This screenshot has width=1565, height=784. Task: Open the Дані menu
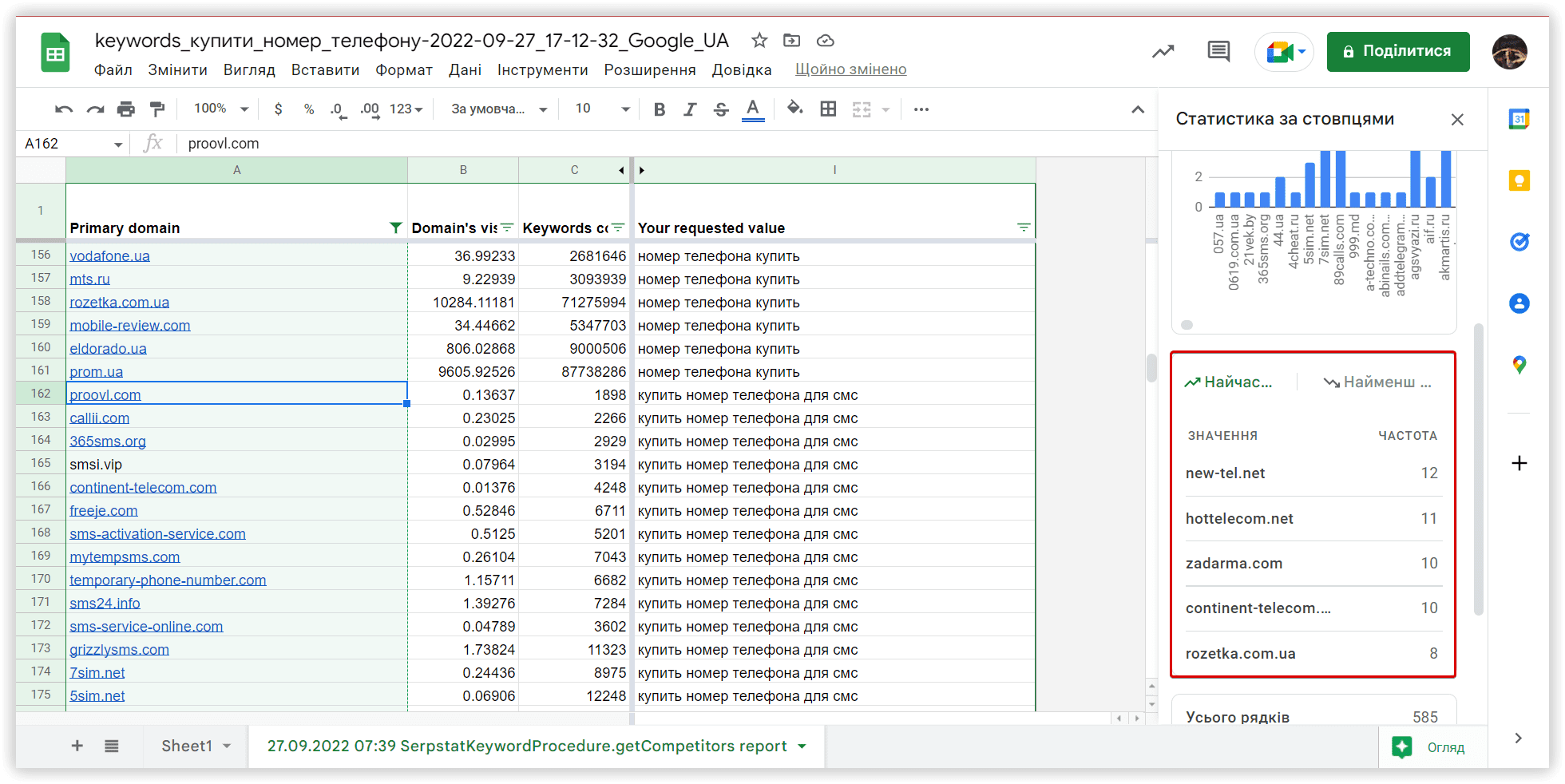(x=465, y=69)
